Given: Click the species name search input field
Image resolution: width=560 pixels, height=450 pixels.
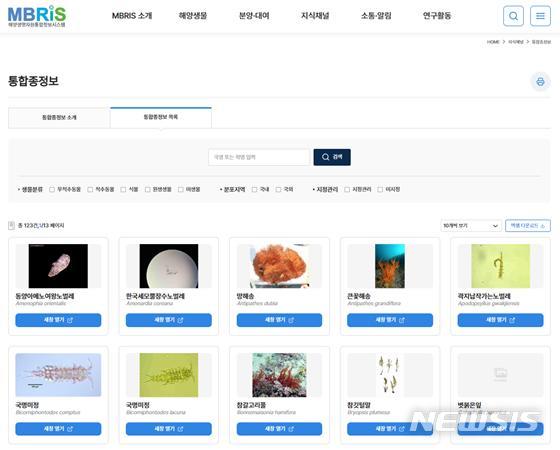Looking at the screenshot, I should click(259, 157).
